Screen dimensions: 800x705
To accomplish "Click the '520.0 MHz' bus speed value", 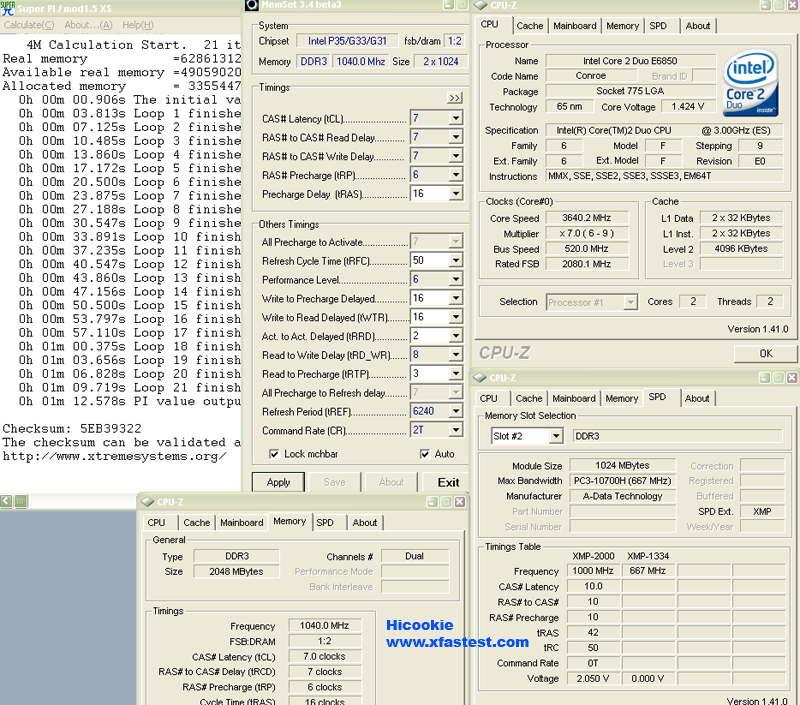I will [586, 249].
